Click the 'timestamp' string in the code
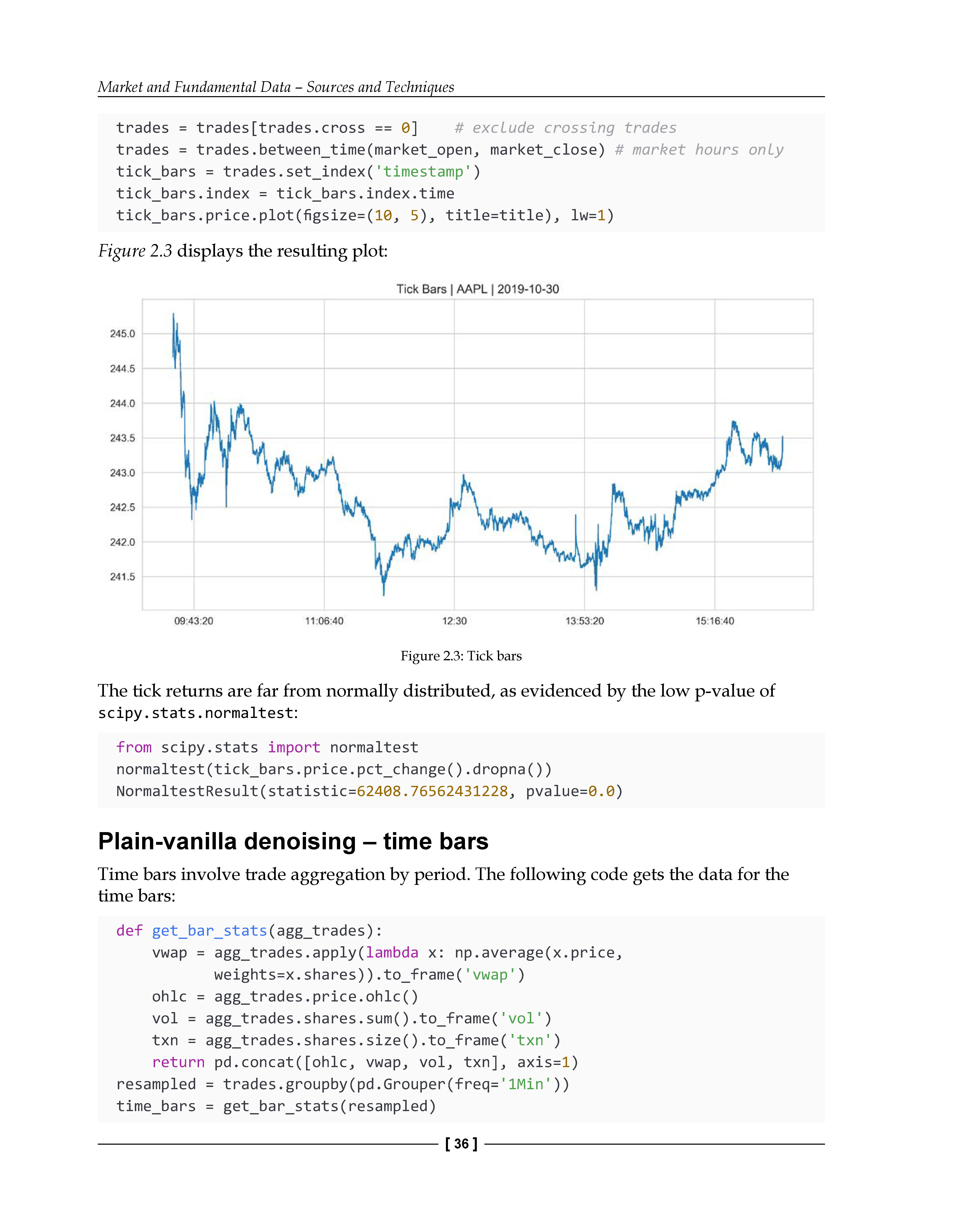Screen dimensions: 969x1232 tap(423, 172)
